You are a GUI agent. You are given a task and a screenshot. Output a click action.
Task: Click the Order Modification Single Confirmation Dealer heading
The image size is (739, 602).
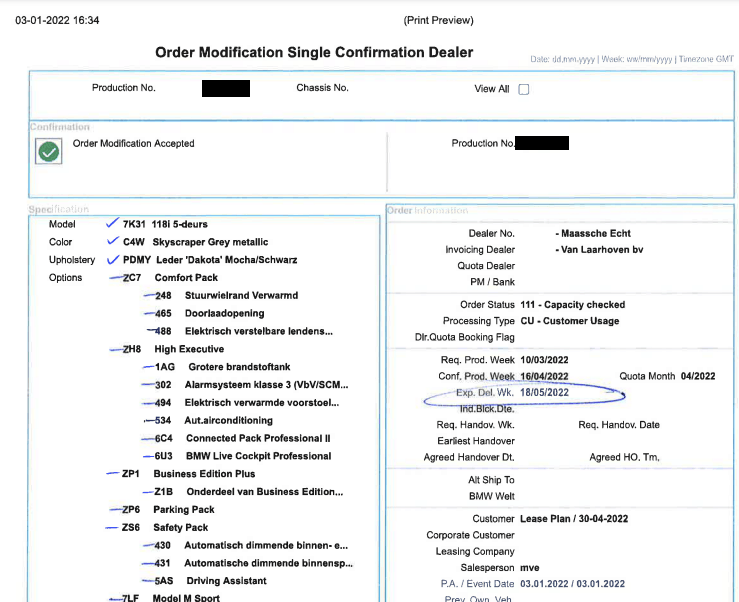coord(314,52)
